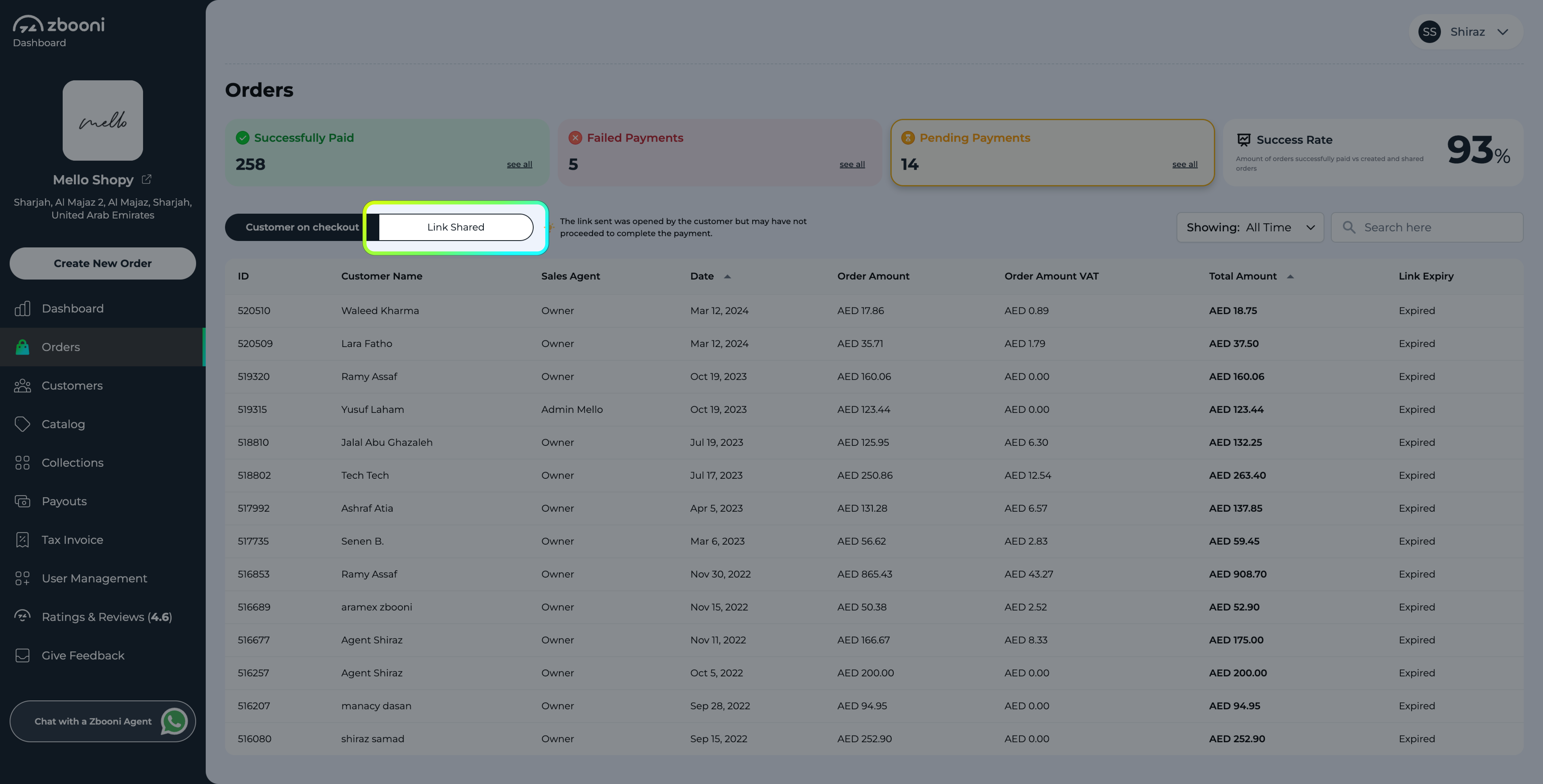This screenshot has height=784, width=1543.
Task: Click the Link Expiry column header
Action: pos(1426,276)
